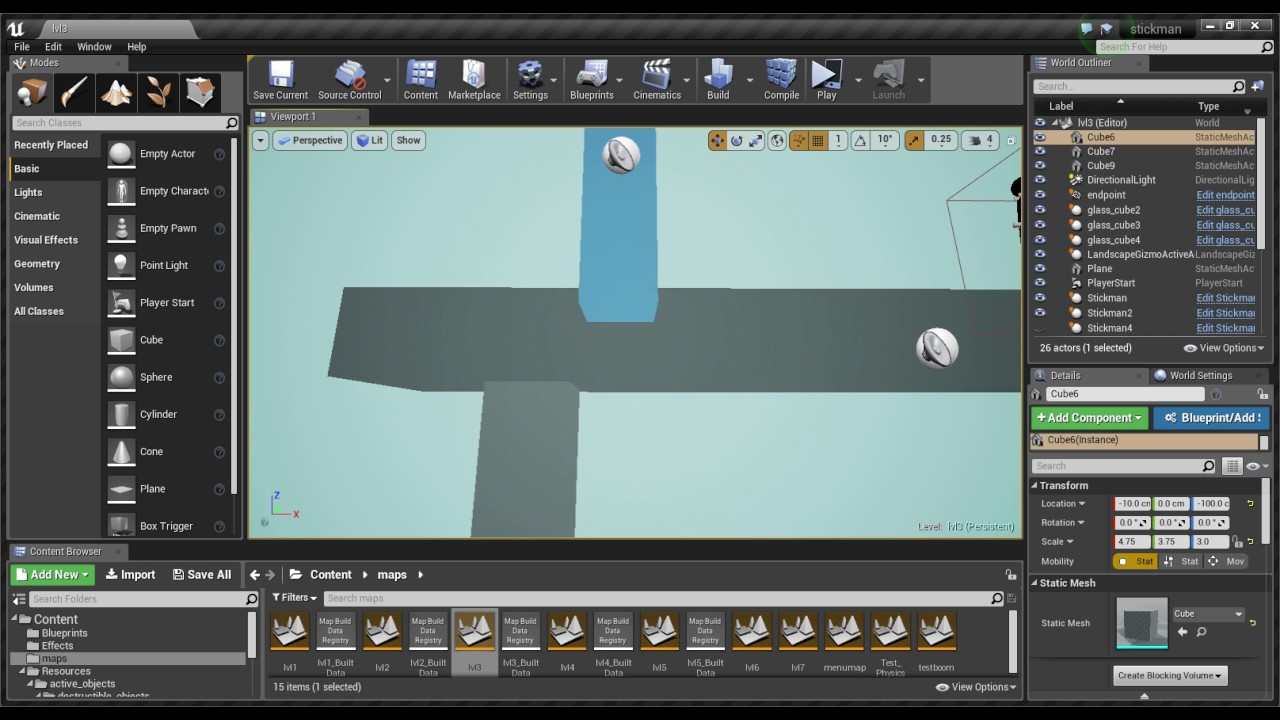Click the Cinematics clapperboard icon
Viewport: 1280px width, 720px height.
657,80
